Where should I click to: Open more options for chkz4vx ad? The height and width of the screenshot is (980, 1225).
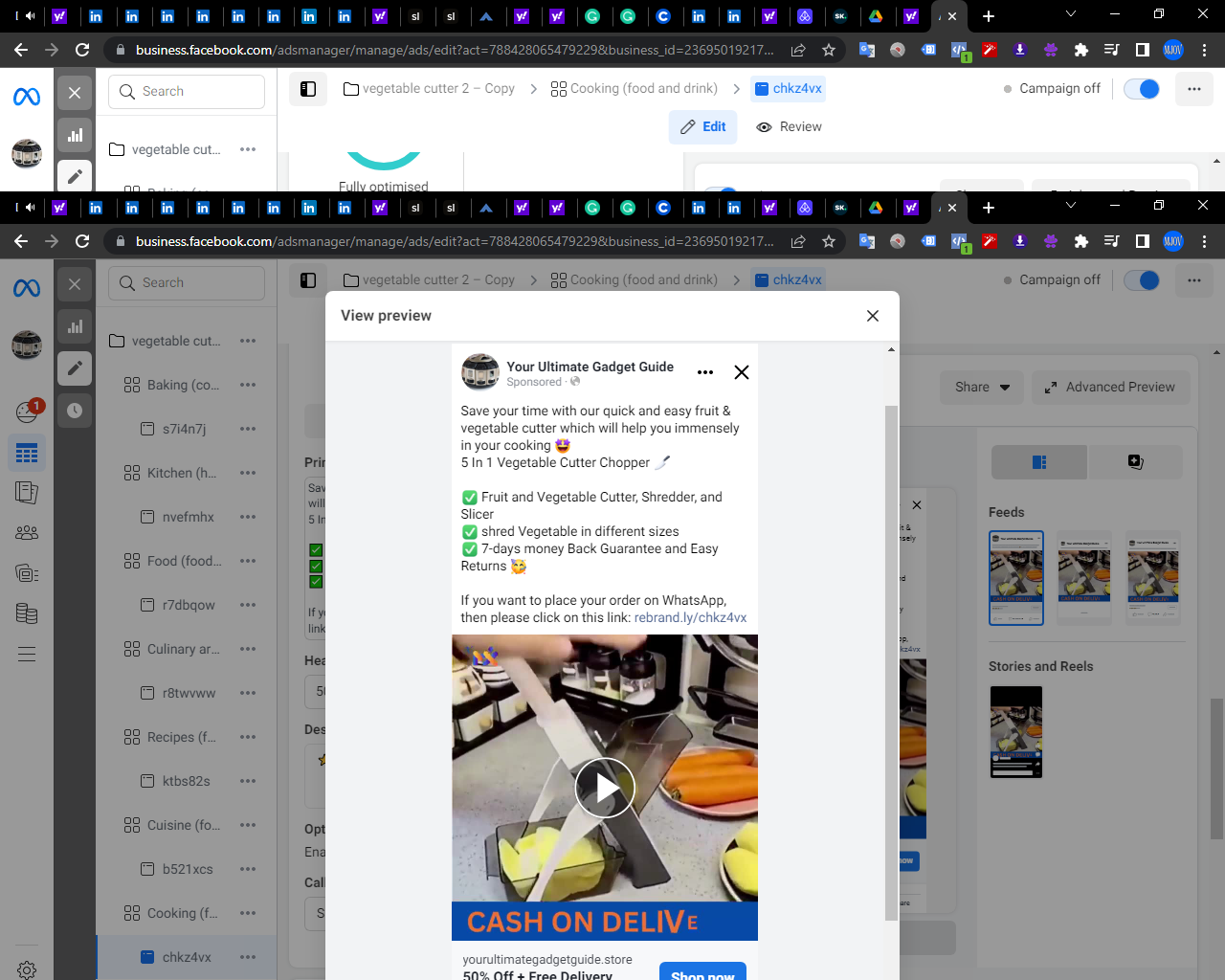248,957
